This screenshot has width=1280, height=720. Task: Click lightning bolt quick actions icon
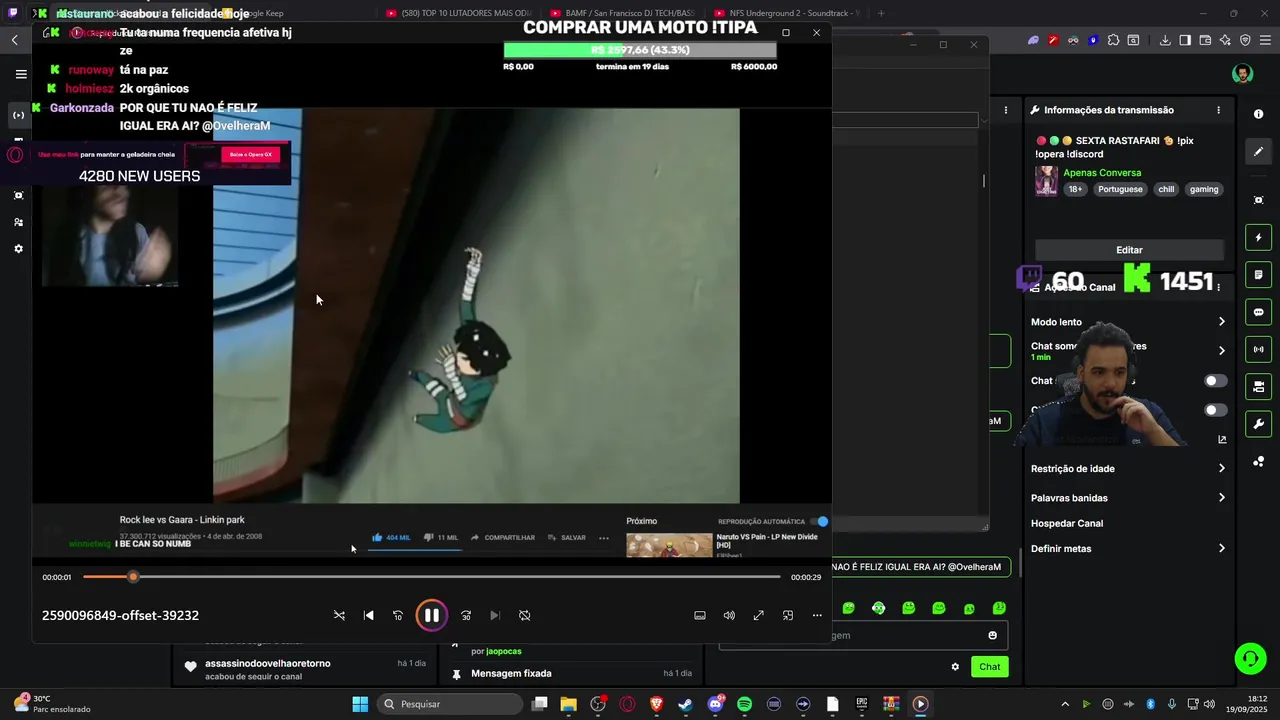click(1258, 237)
